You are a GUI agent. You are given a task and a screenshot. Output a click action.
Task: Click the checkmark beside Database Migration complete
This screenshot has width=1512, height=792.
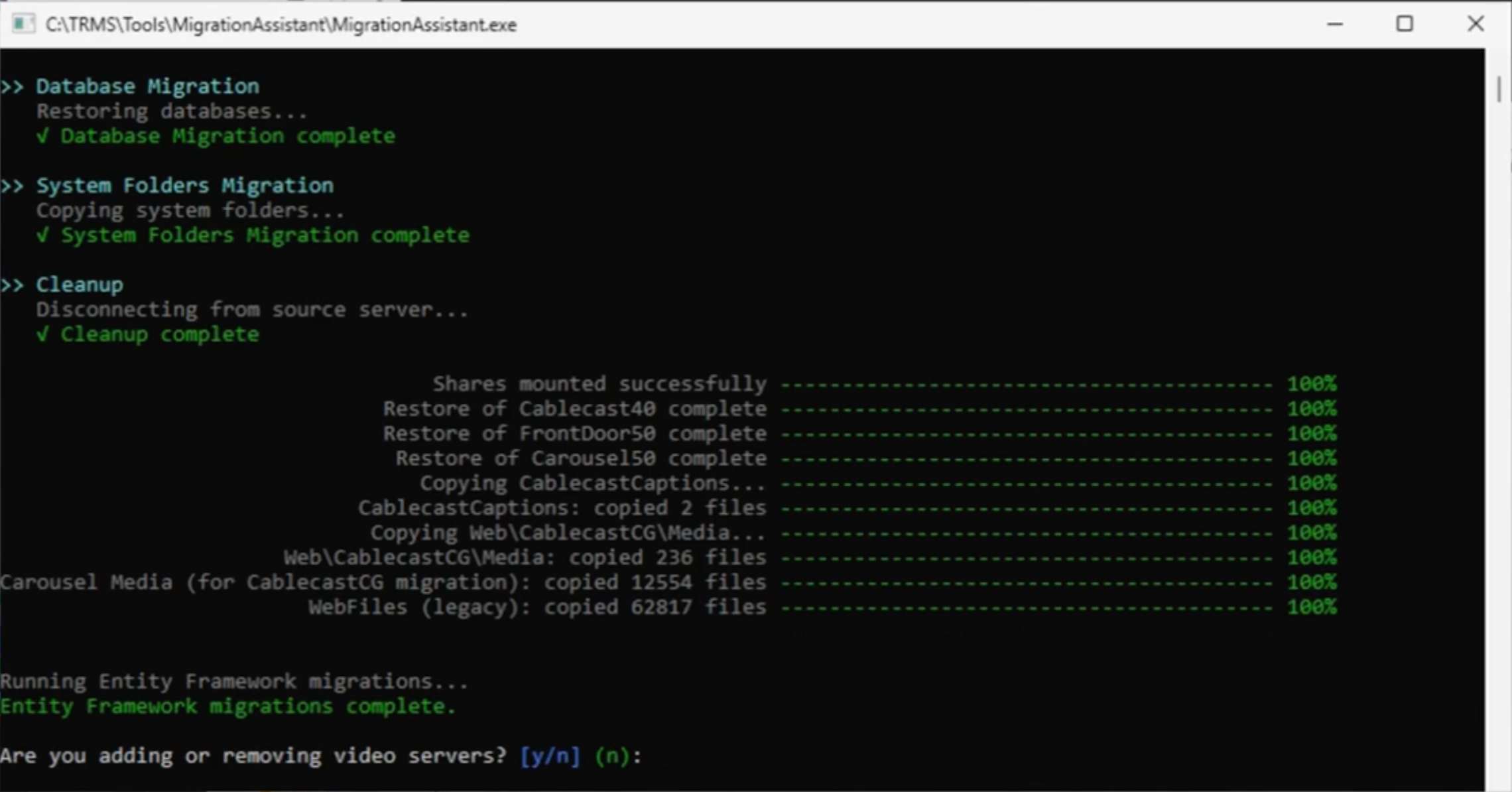[x=42, y=136]
